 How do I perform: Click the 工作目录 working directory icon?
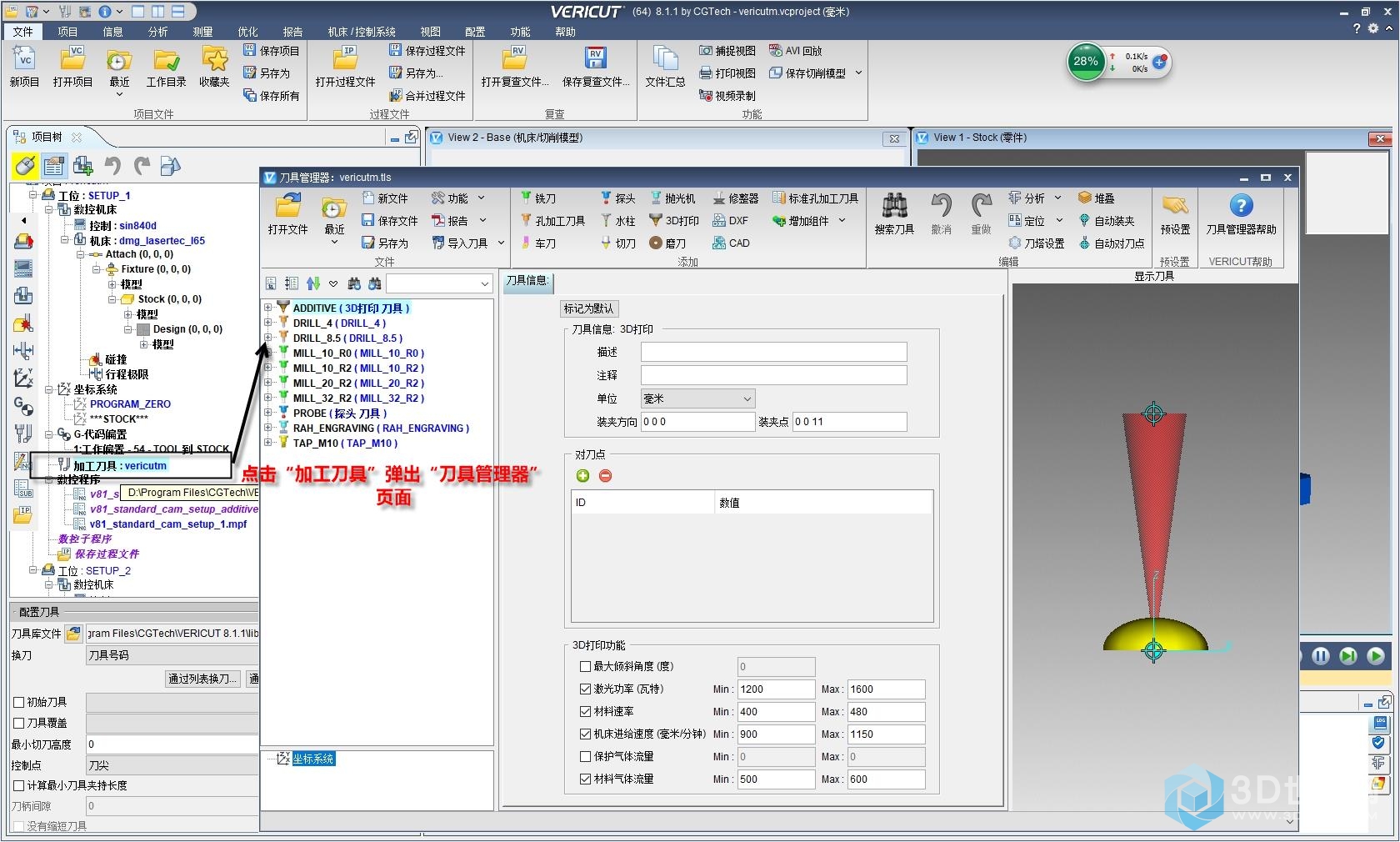(x=167, y=67)
